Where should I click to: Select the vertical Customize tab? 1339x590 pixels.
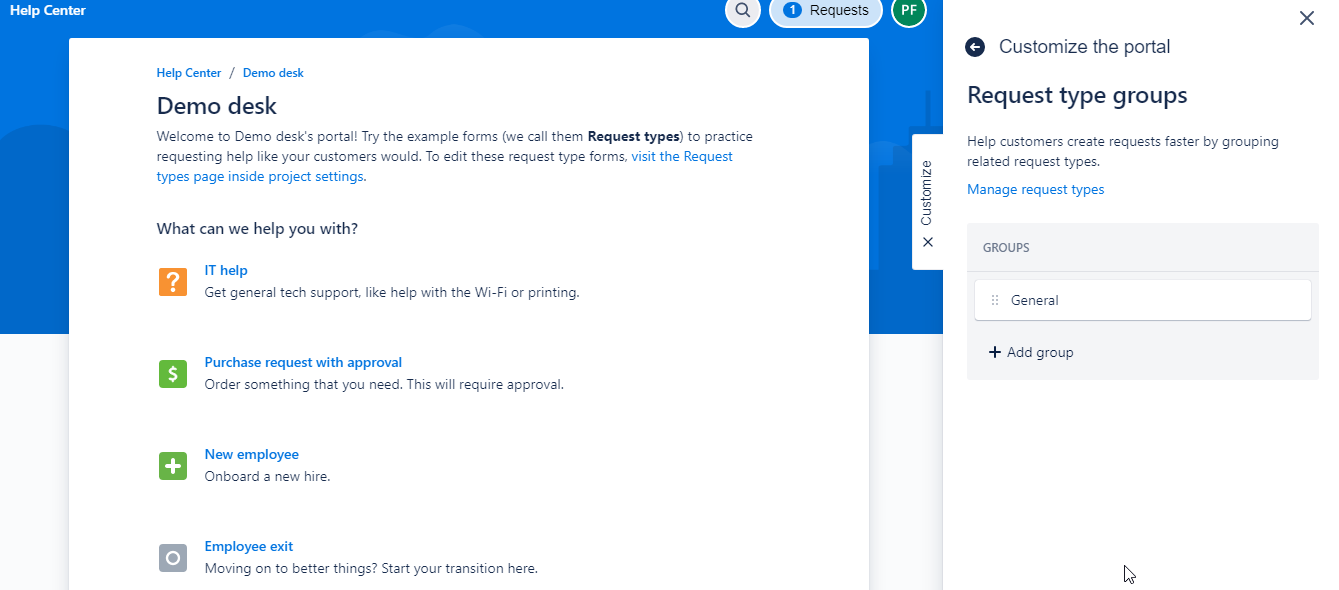coord(926,200)
